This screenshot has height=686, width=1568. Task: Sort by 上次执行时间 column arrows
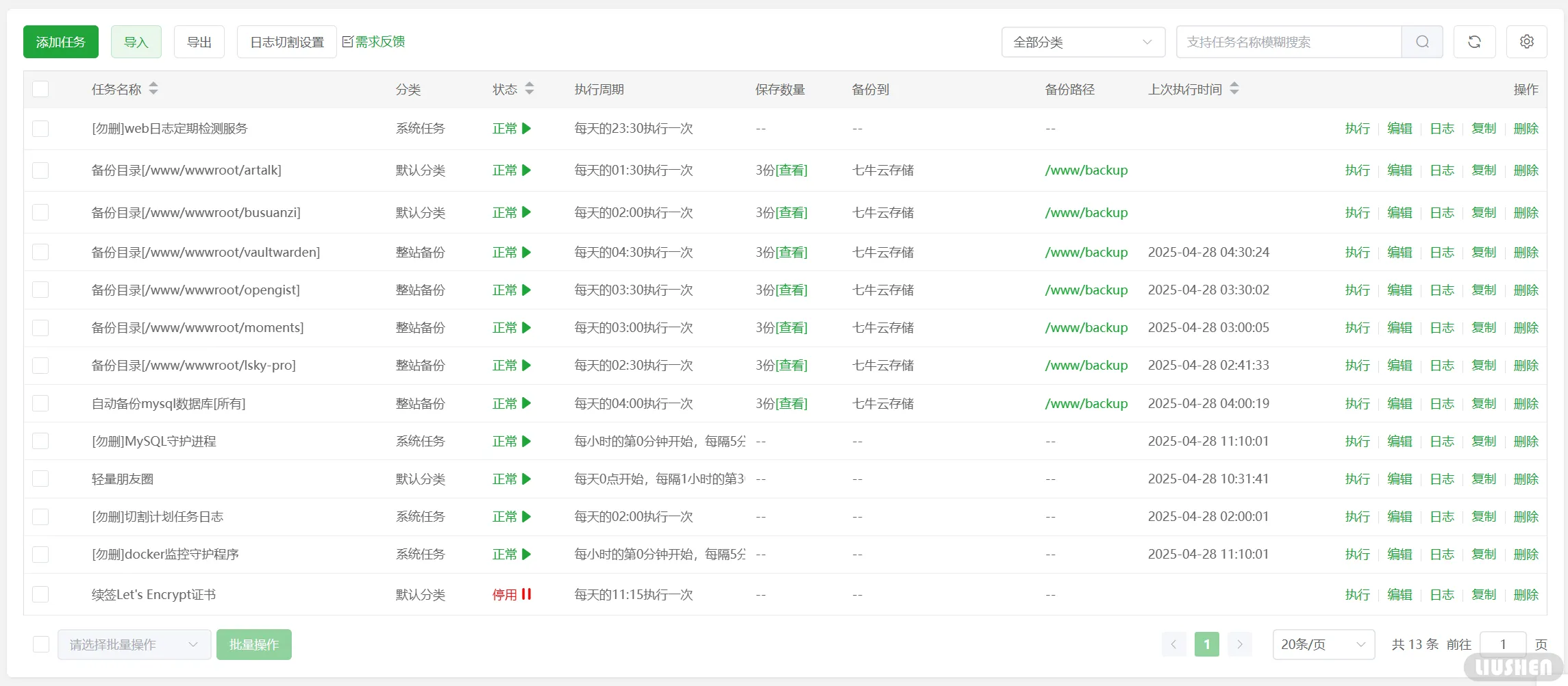[1234, 88]
